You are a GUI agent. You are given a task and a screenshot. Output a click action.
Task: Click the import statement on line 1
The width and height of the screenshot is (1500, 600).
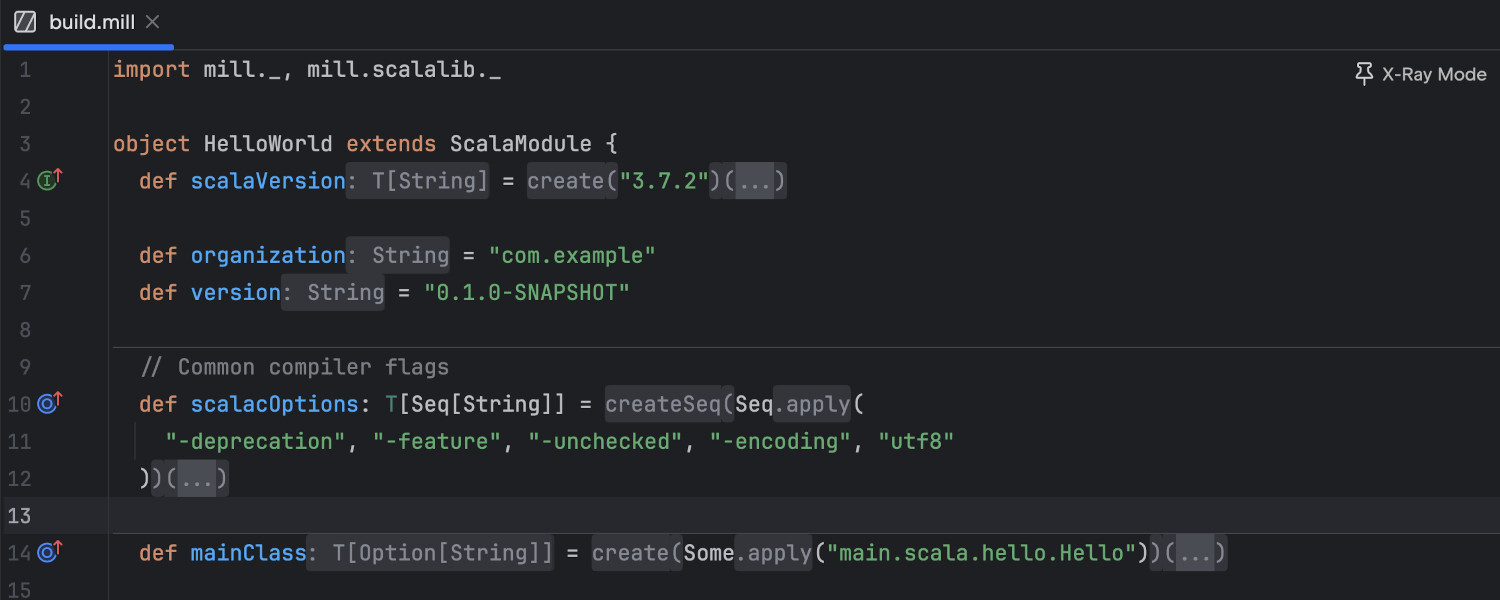coord(300,69)
